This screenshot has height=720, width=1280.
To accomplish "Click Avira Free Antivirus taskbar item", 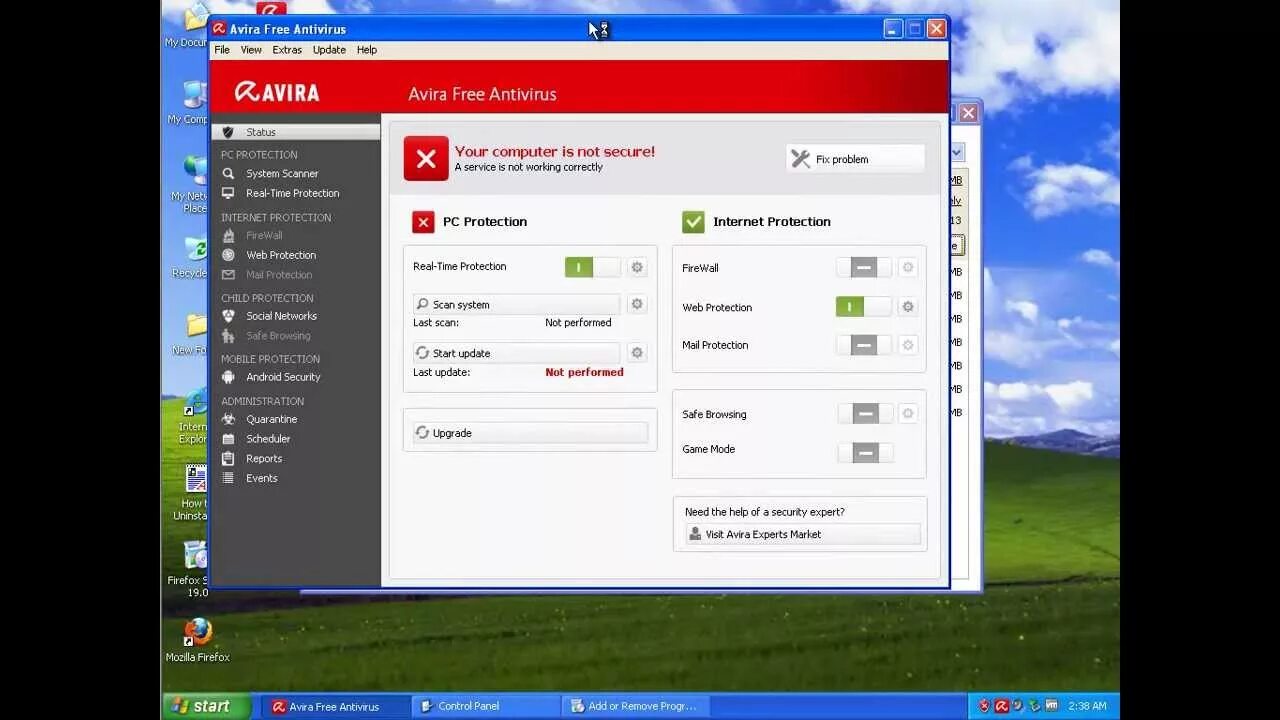I will (335, 706).
